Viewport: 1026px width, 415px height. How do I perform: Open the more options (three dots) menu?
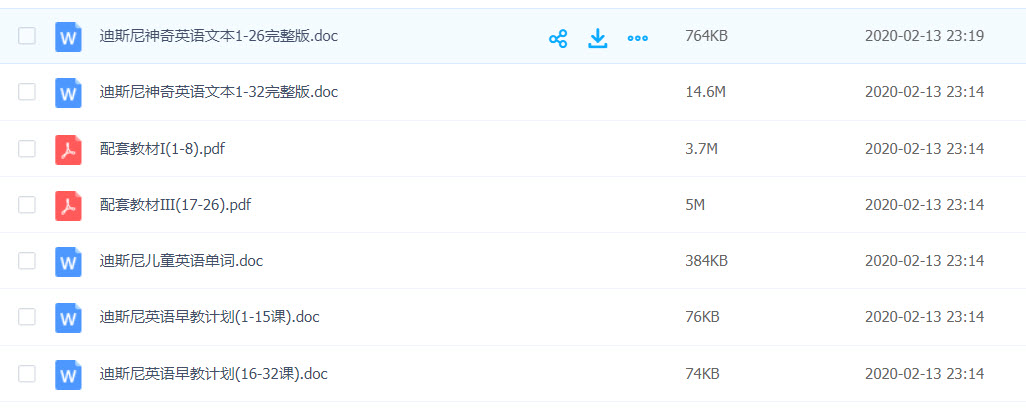click(637, 38)
